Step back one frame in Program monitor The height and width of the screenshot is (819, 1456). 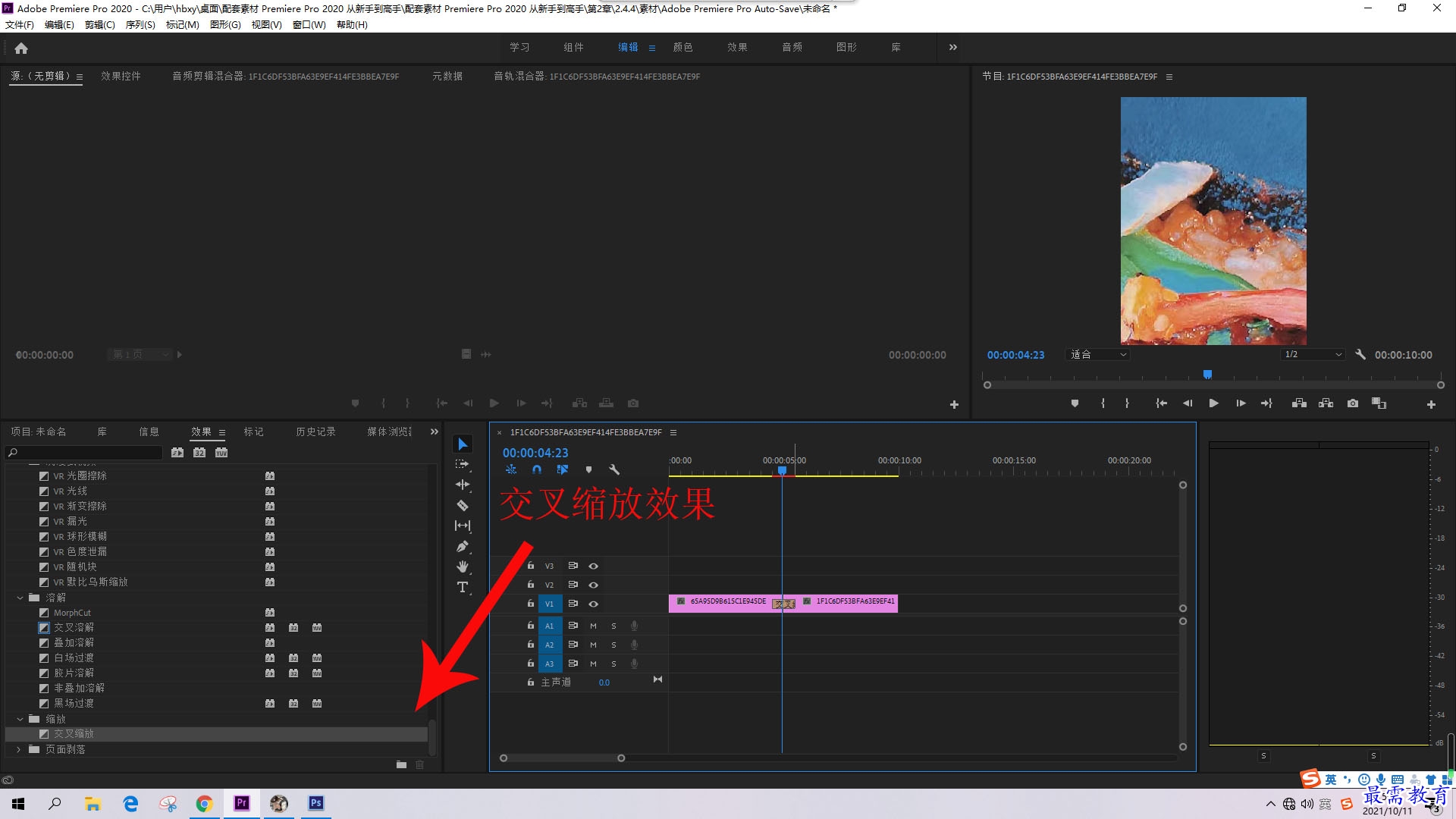click(x=1188, y=403)
